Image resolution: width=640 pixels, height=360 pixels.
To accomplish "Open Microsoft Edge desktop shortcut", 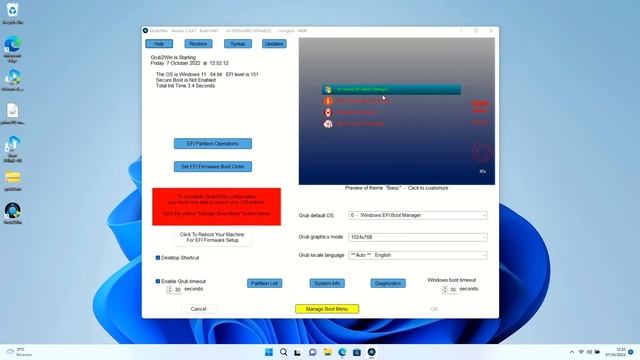I will coord(13,48).
